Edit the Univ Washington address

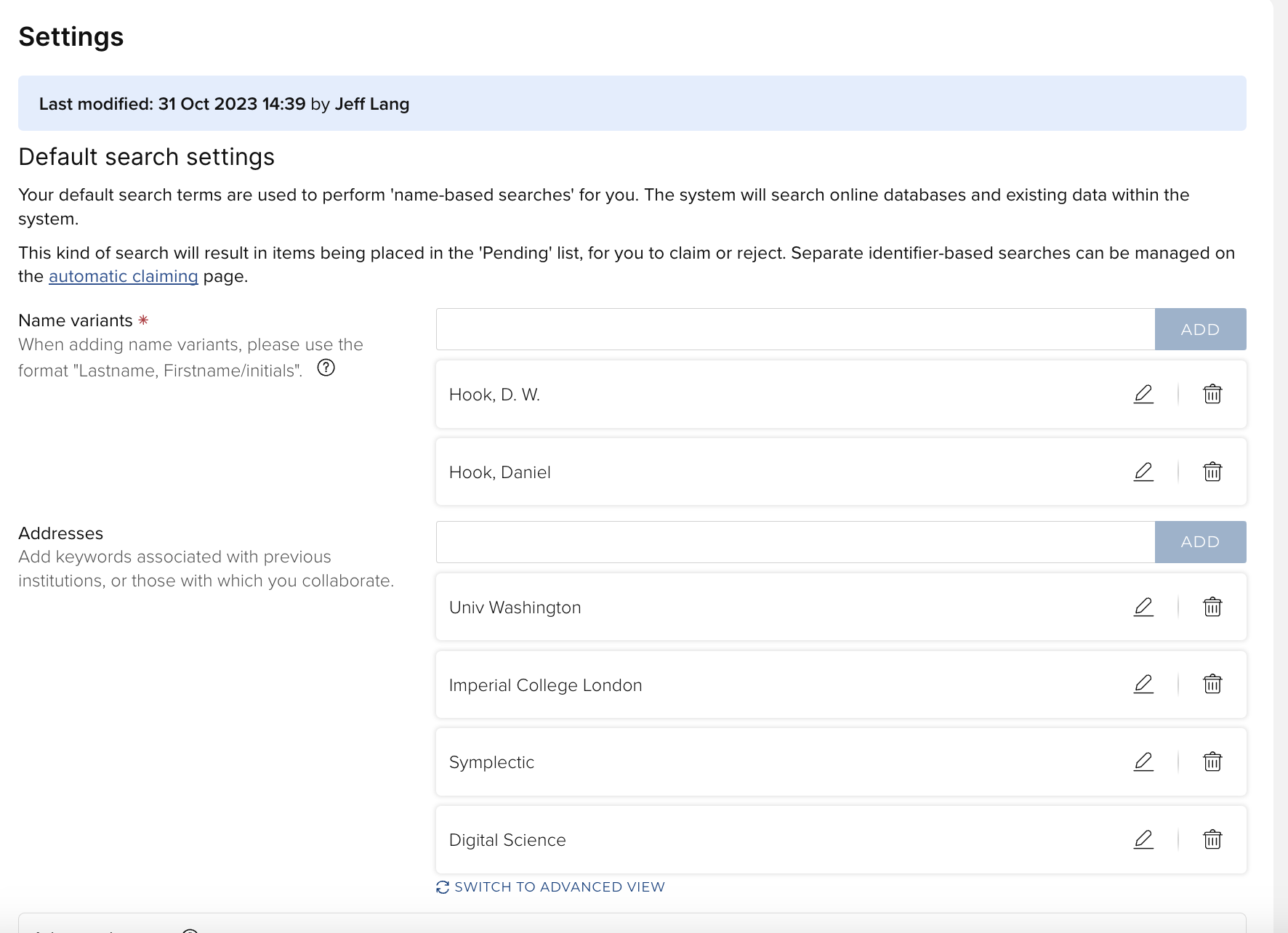[x=1143, y=607]
